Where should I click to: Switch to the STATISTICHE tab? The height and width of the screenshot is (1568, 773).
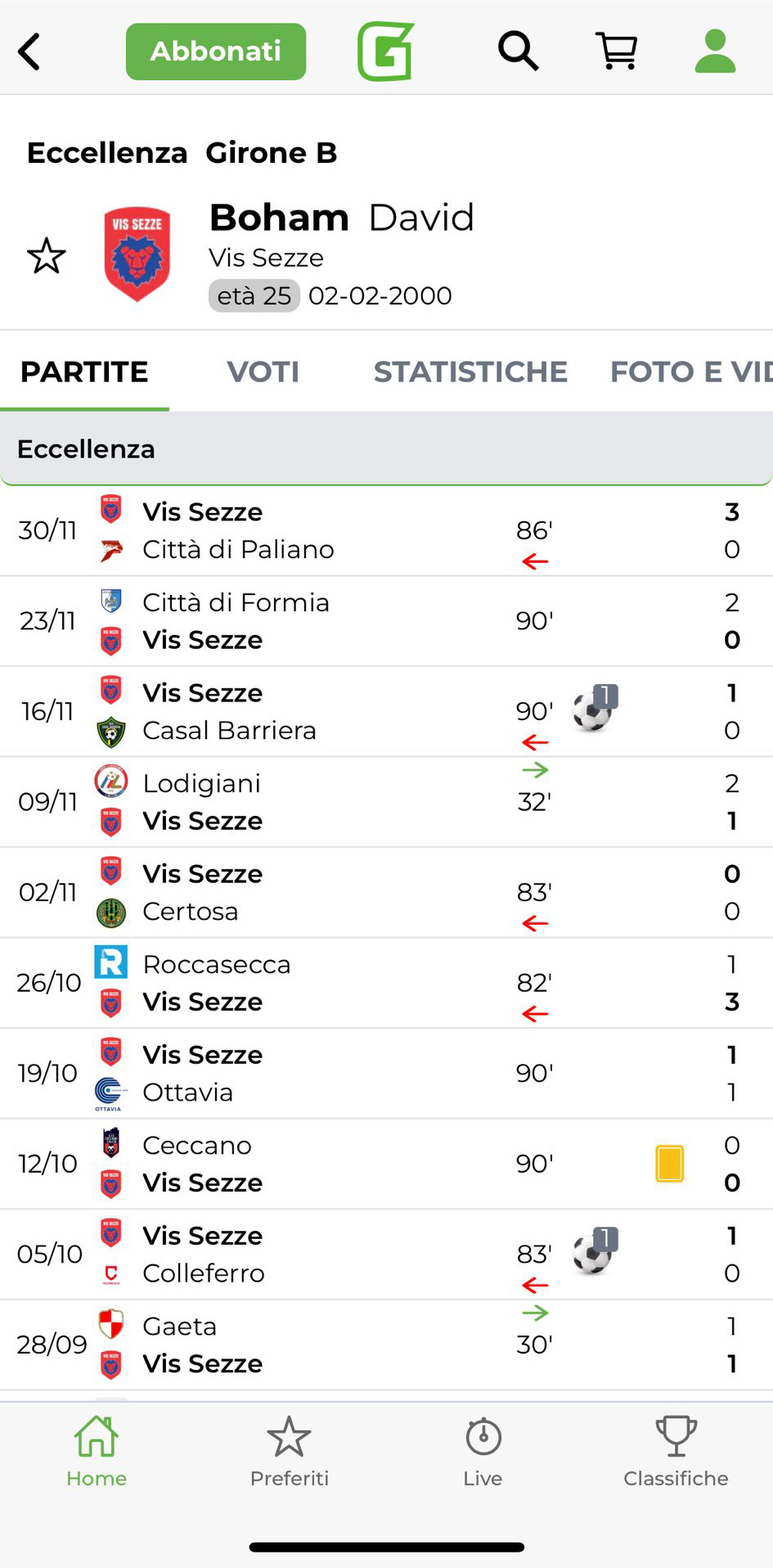pos(470,372)
